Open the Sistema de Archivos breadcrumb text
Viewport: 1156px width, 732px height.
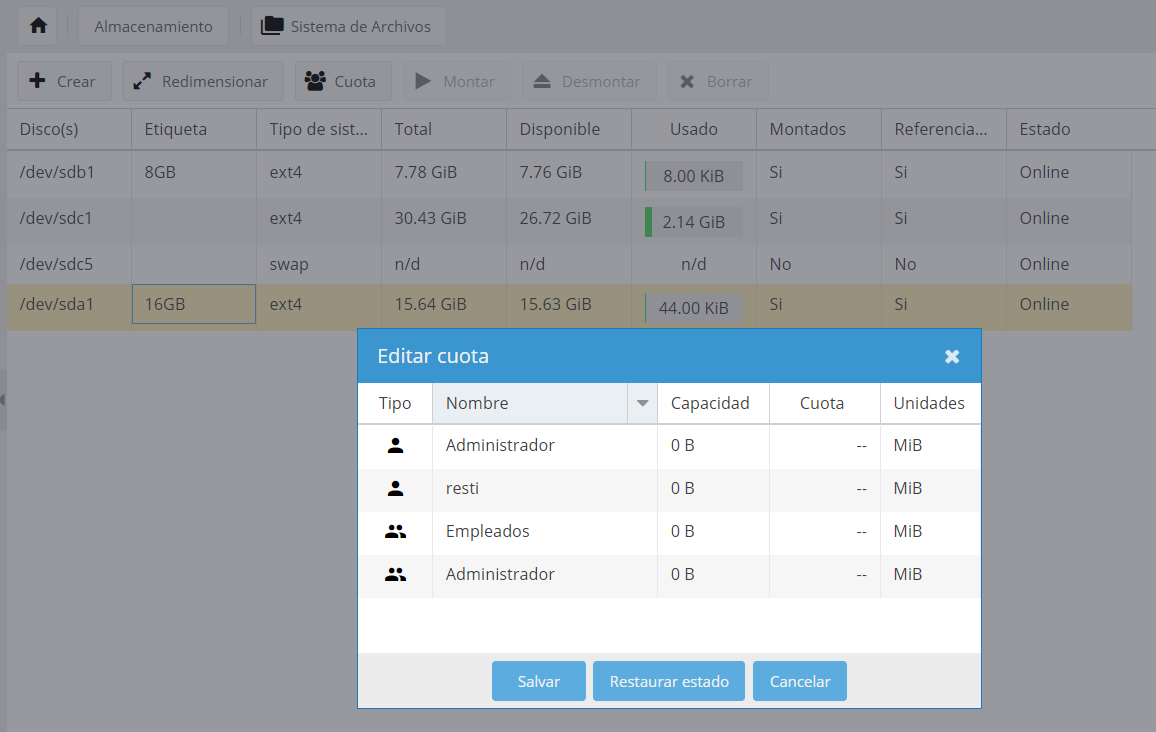point(361,27)
